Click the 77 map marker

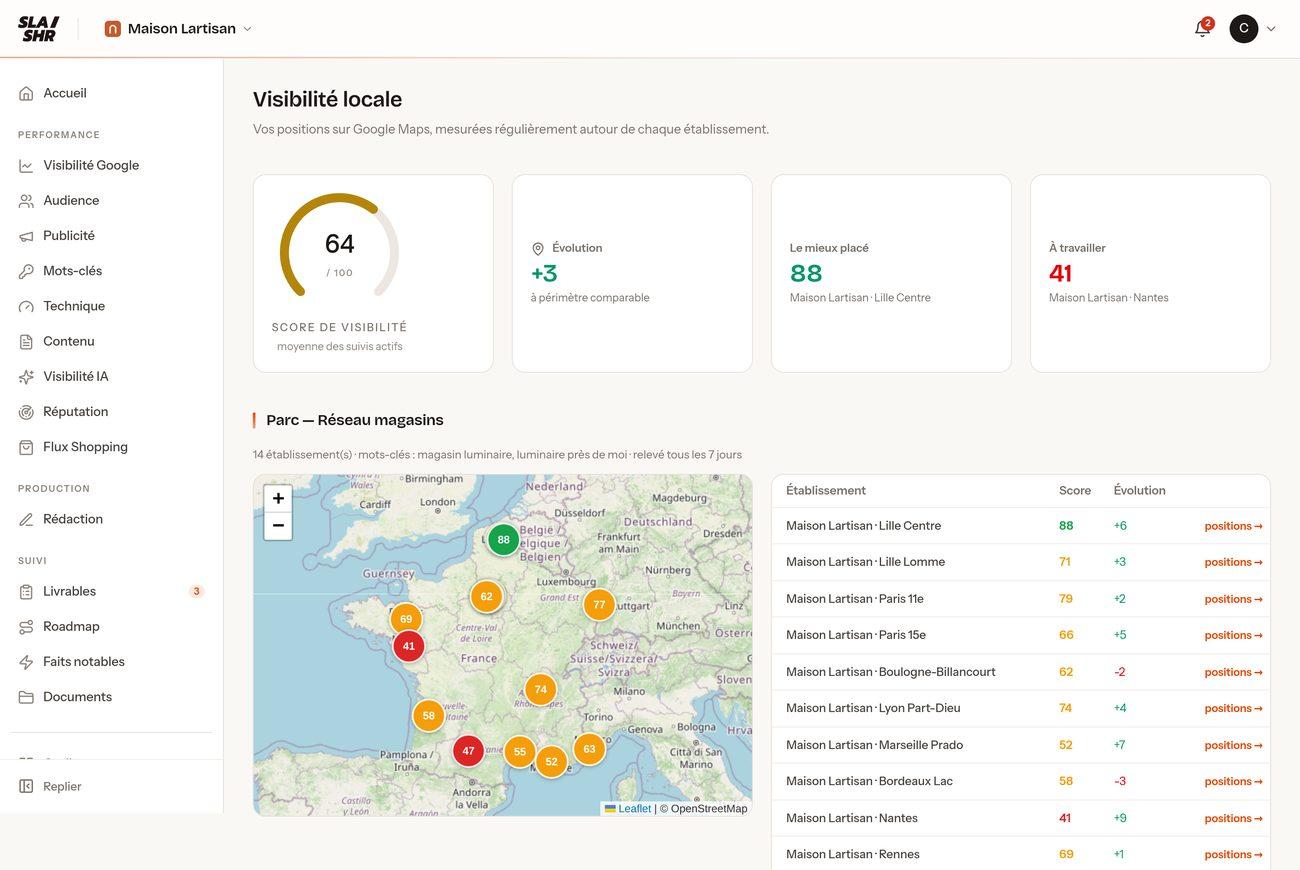coord(599,604)
